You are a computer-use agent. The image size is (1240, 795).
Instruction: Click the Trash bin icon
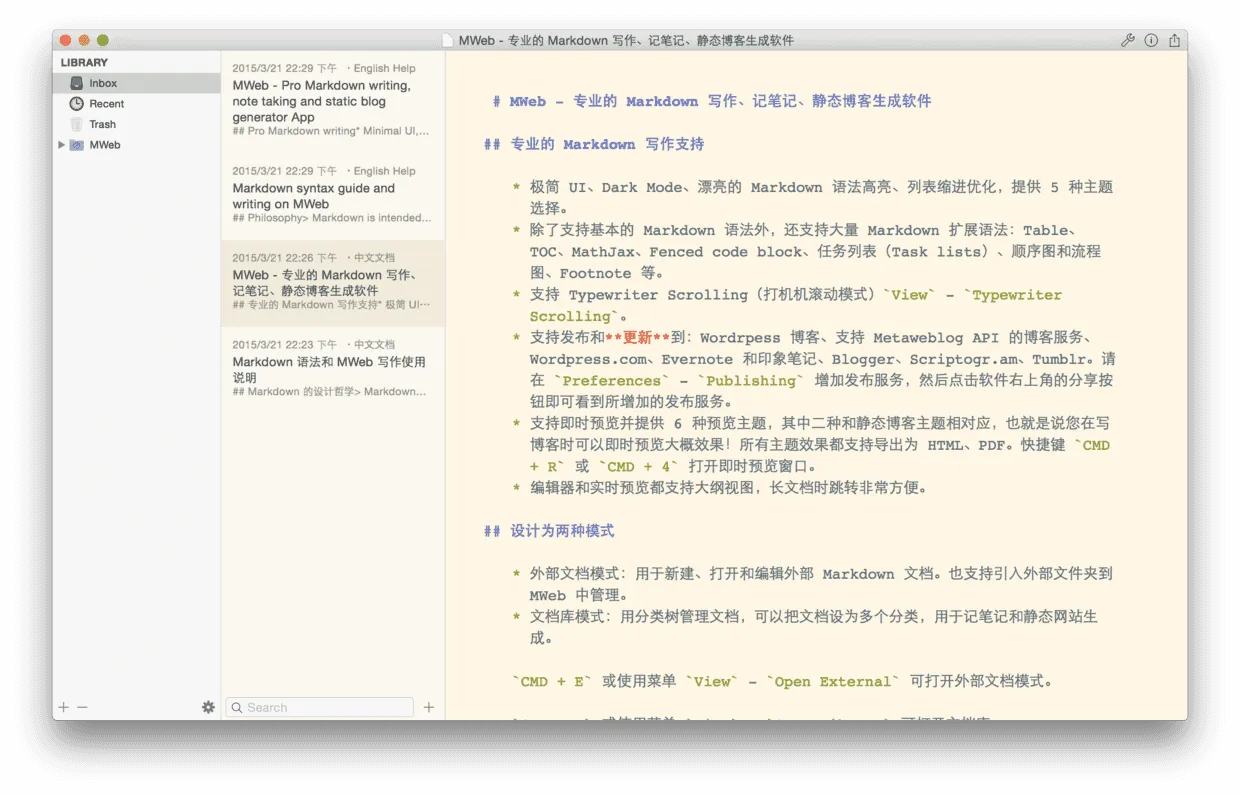(77, 124)
